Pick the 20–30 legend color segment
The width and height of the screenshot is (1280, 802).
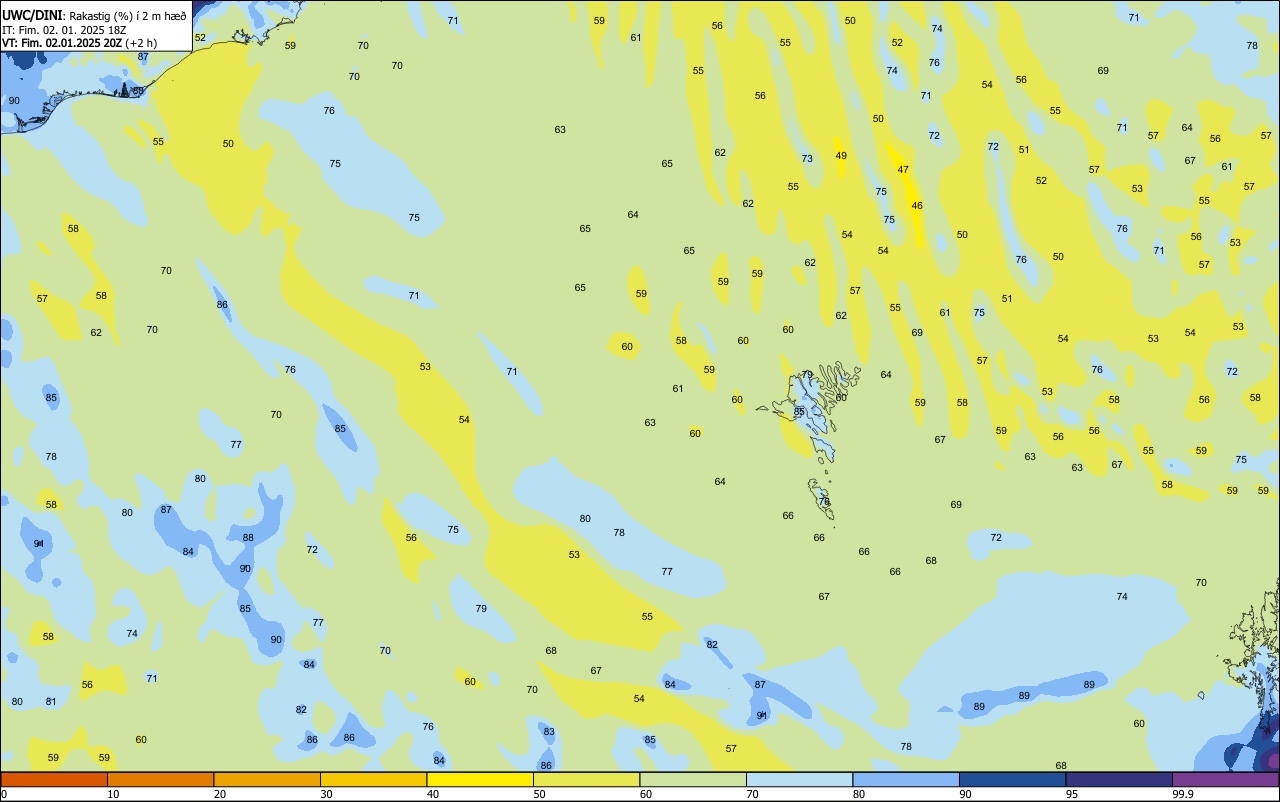[267, 779]
